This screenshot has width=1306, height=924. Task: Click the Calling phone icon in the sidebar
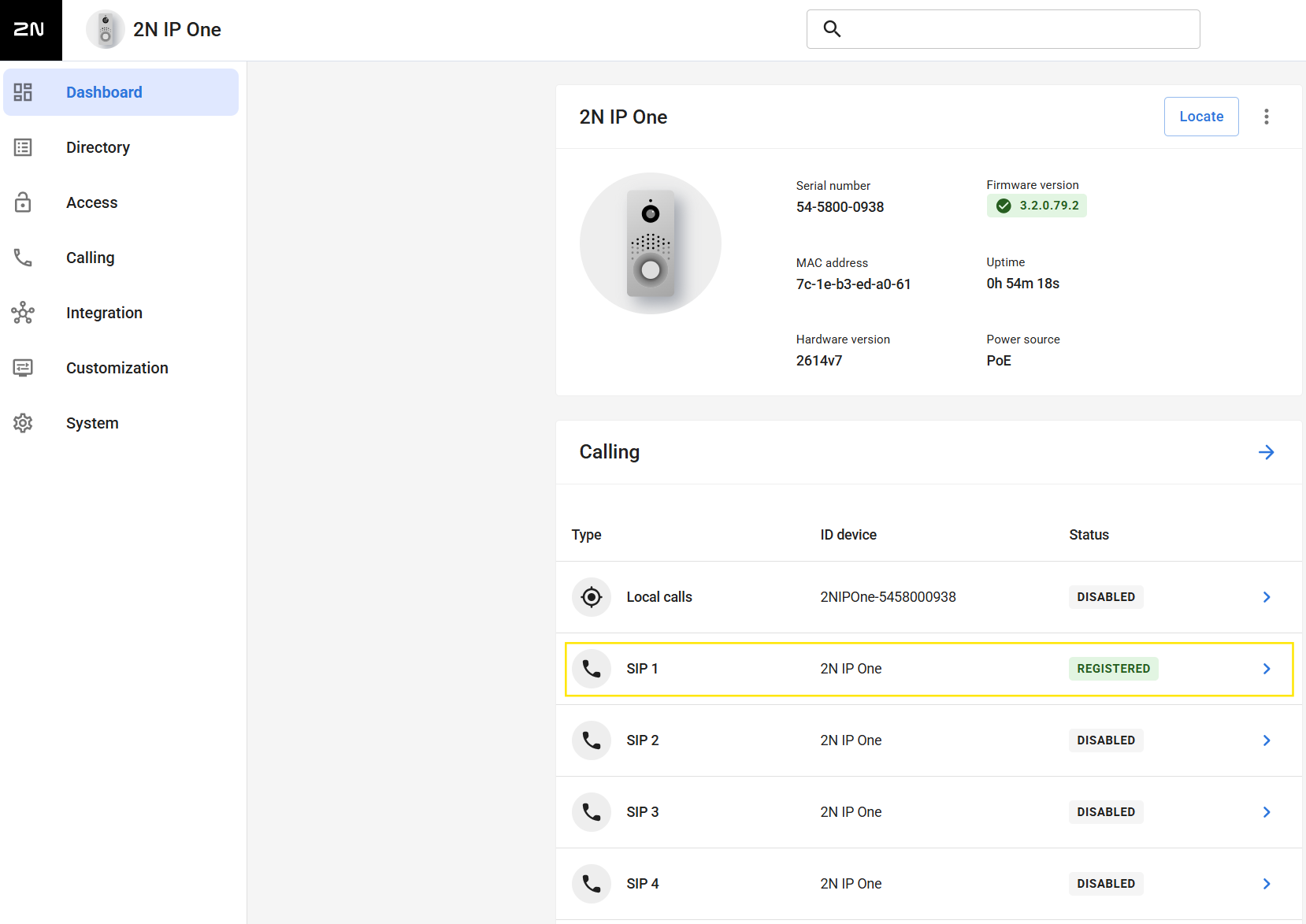coord(23,258)
